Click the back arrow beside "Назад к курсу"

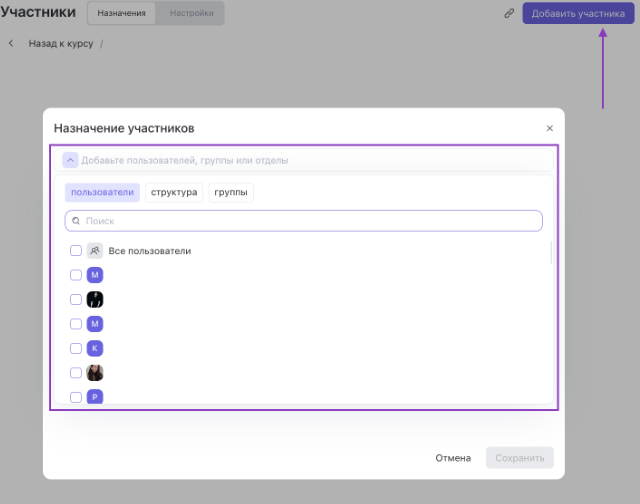(x=11, y=44)
